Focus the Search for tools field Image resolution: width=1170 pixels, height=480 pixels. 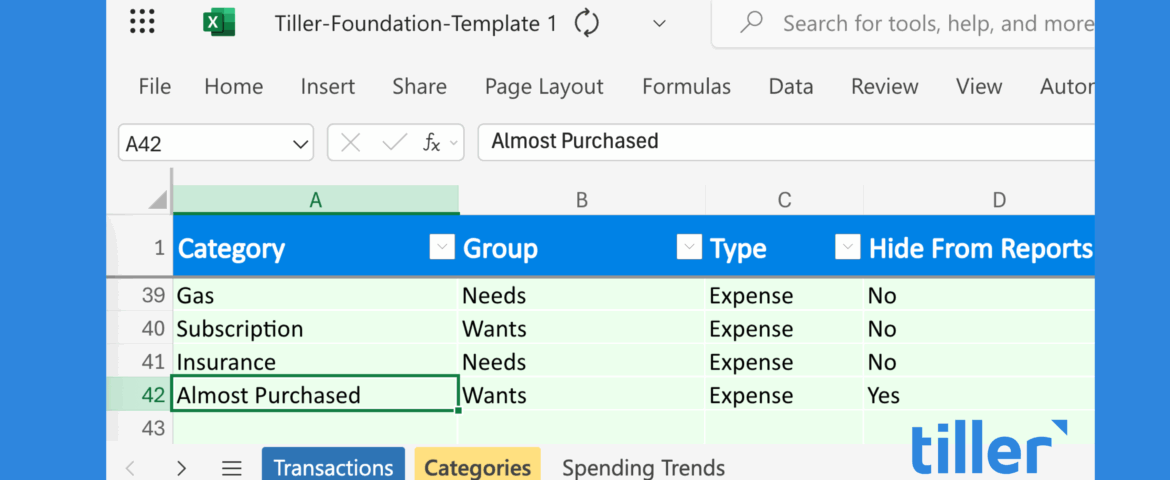[x=904, y=24]
